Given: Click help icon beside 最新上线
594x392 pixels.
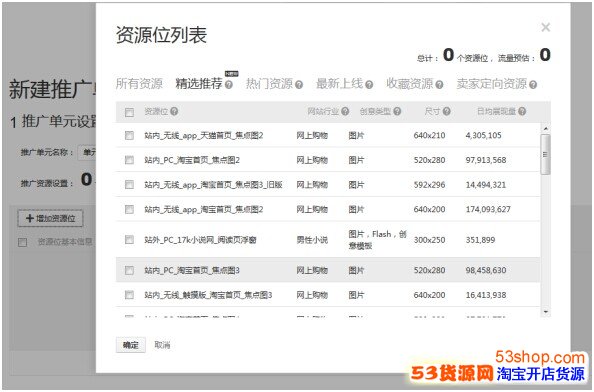Looking at the screenshot, I should [369, 85].
